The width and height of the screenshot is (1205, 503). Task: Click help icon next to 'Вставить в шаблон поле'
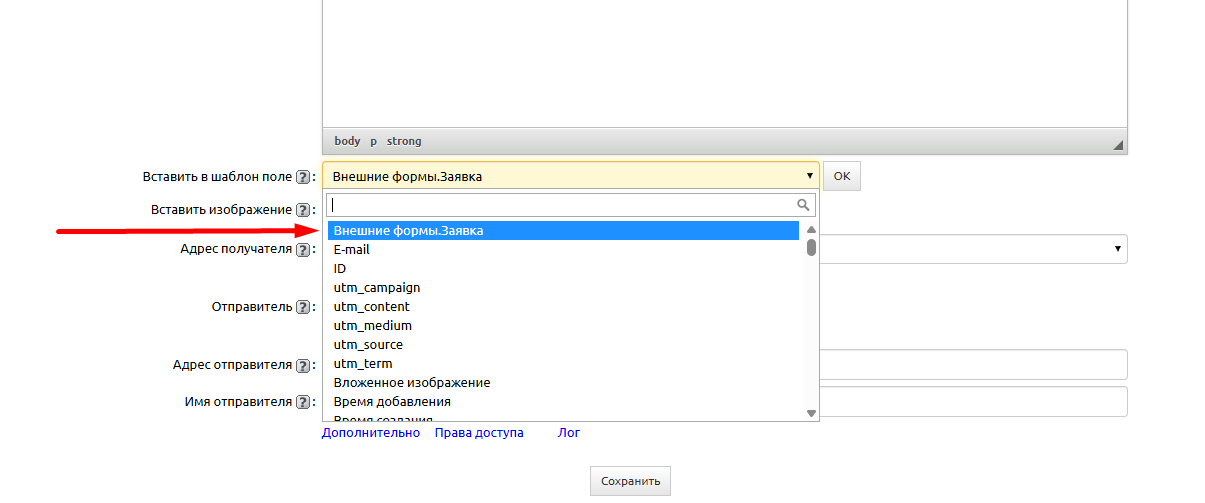(303, 177)
